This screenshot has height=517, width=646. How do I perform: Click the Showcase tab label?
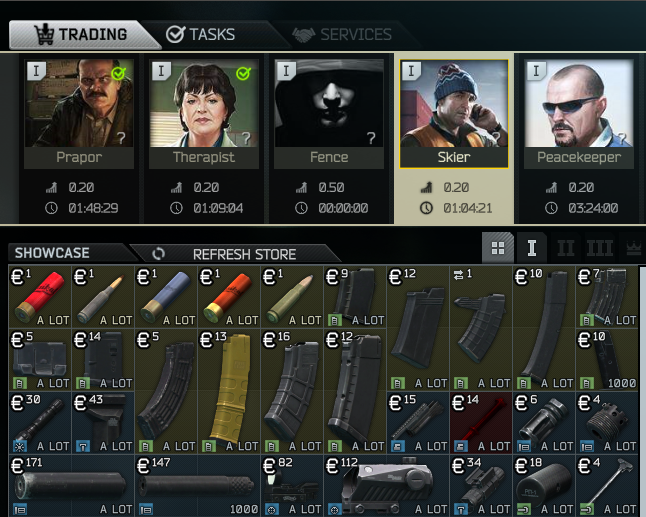(x=52, y=253)
